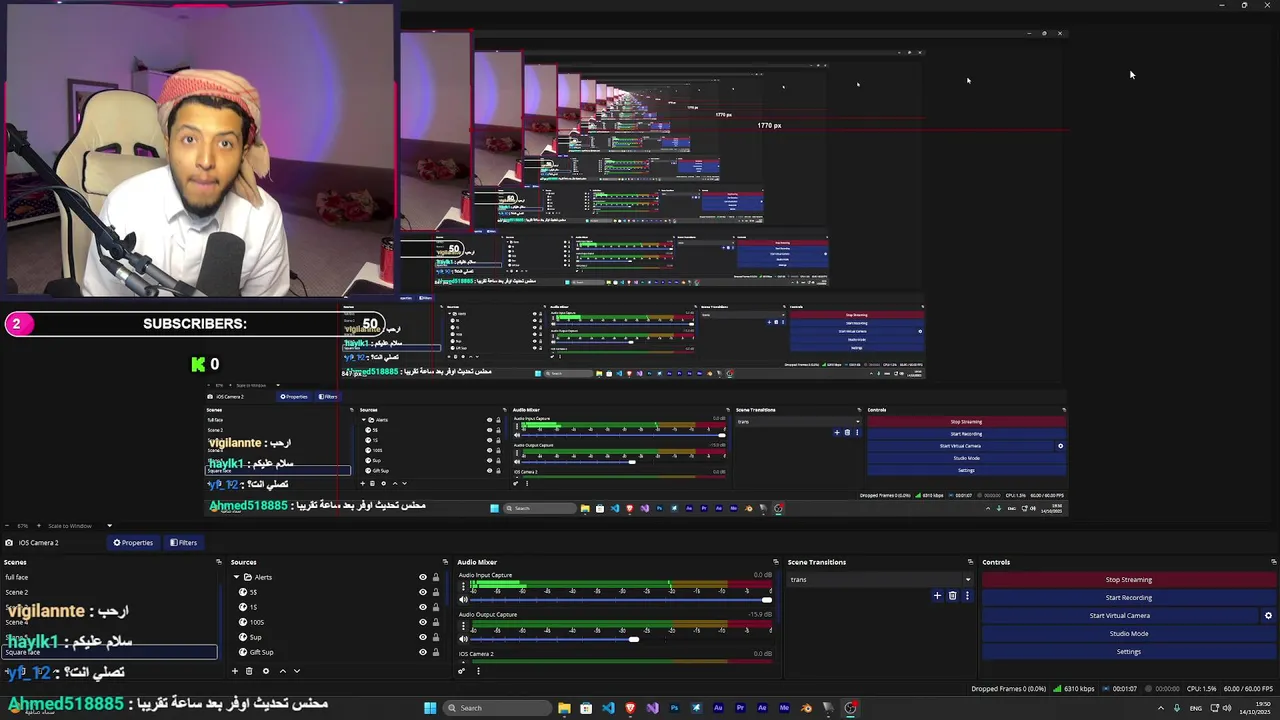The image size is (1280, 720).
Task: Open Audio Mixer bottom options menu
Action: click(478, 671)
